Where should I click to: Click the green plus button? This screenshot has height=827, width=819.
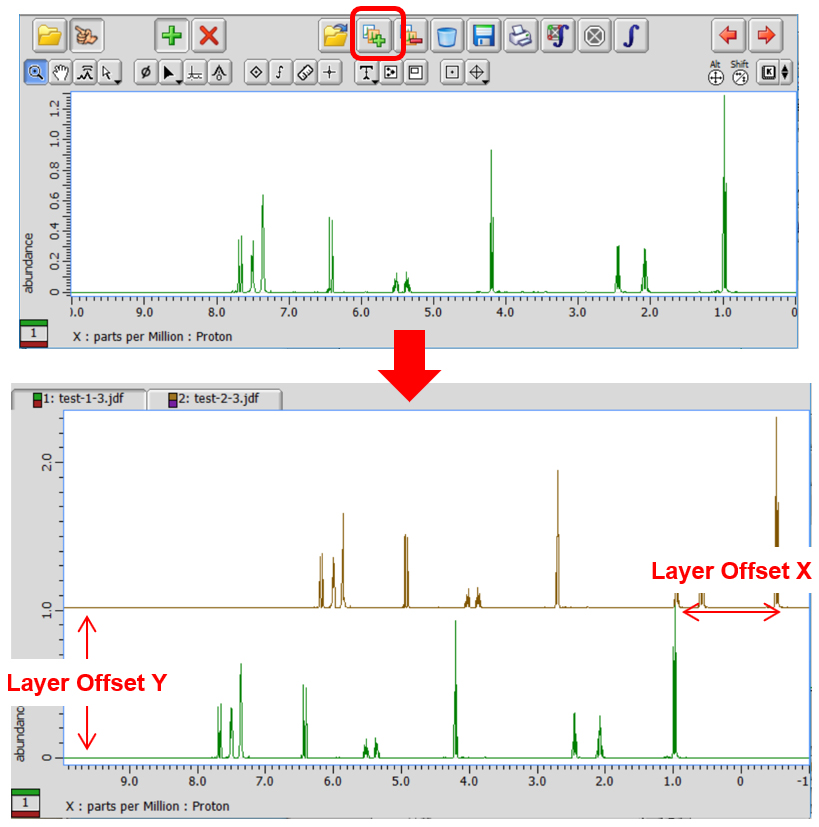[x=171, y=36]
